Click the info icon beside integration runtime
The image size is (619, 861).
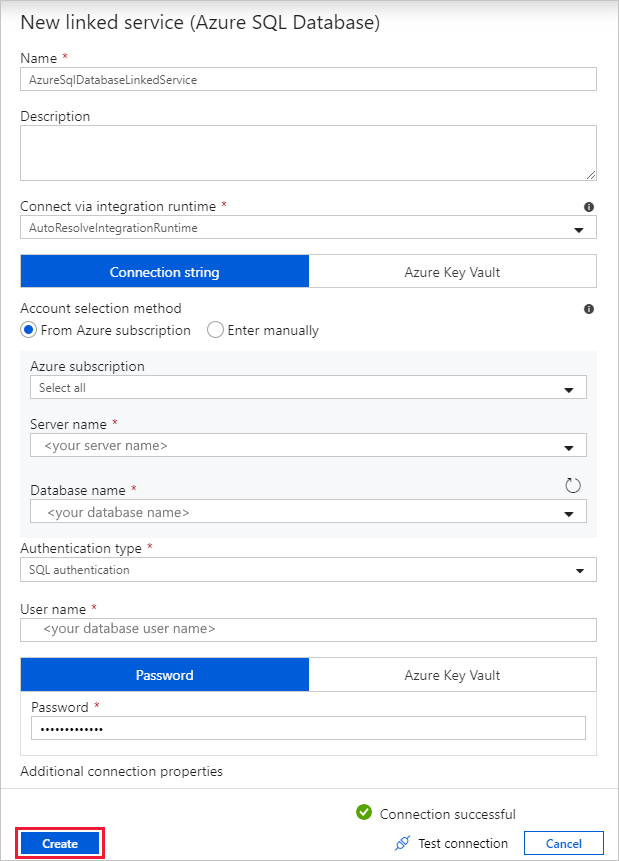589,207
